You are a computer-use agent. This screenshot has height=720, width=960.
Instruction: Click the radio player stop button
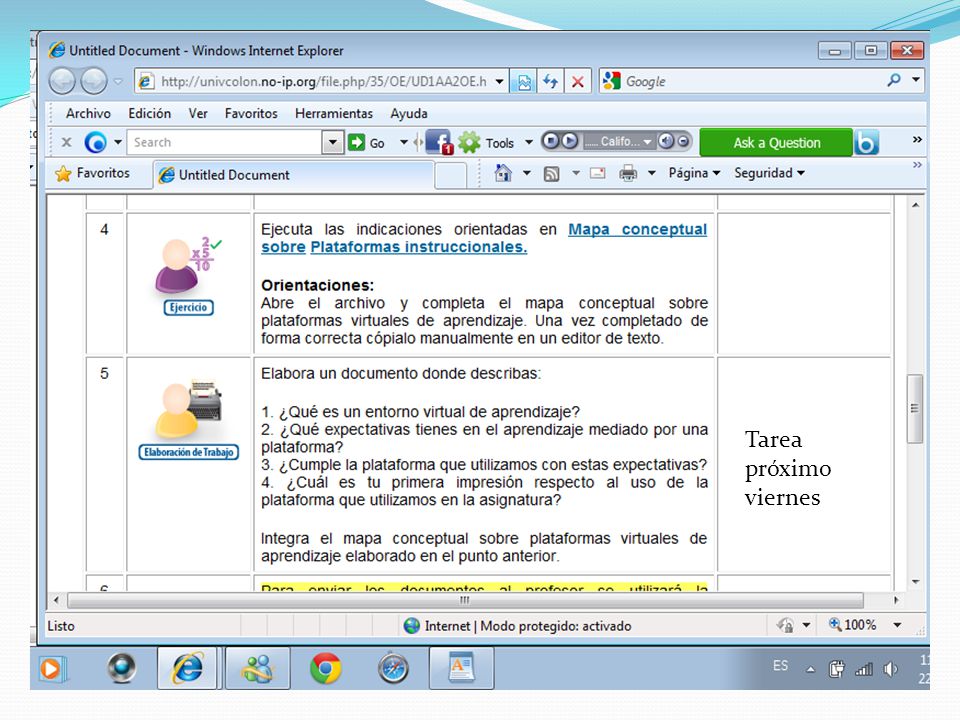pos(550,141)
